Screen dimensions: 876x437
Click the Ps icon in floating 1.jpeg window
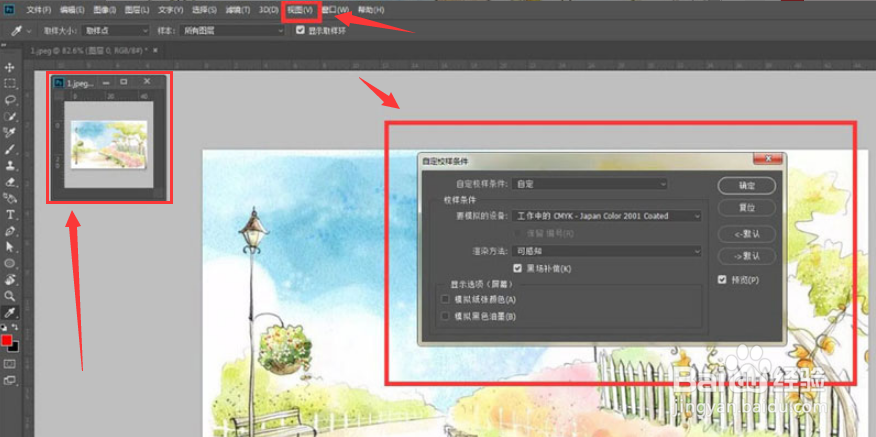[59, 83]
